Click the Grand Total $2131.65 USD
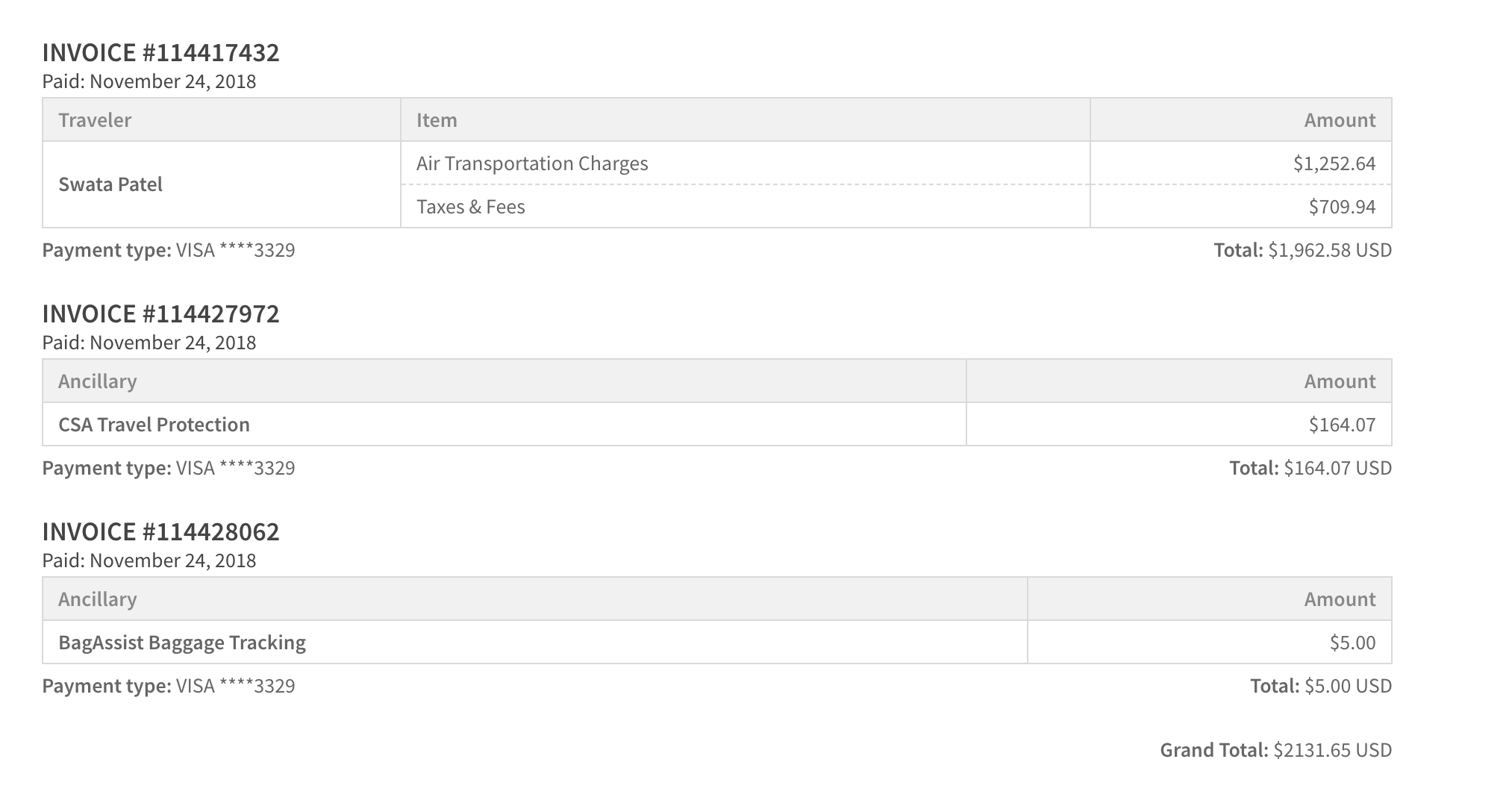This screenshot has height=812, width=1509. (1275, 750)
